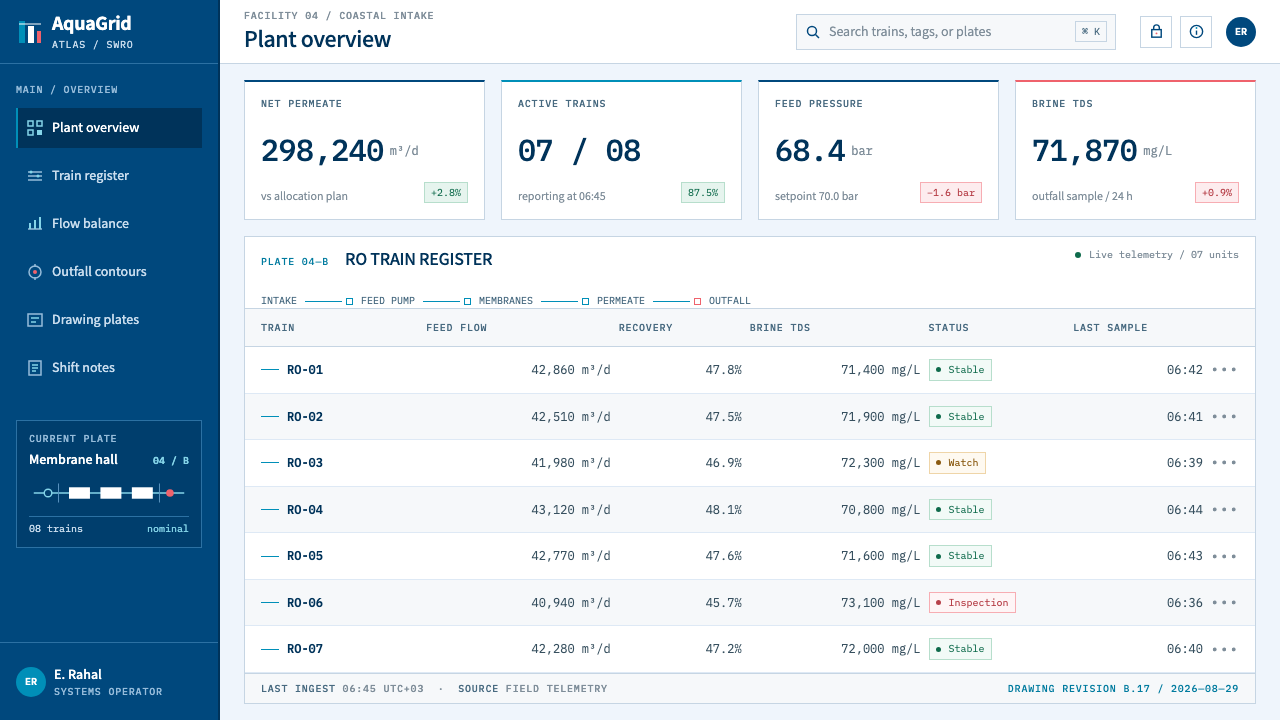This screenshot has height=720, width=1280.
Task: Open the ER user avatar in header
Action: [1241, 32]
